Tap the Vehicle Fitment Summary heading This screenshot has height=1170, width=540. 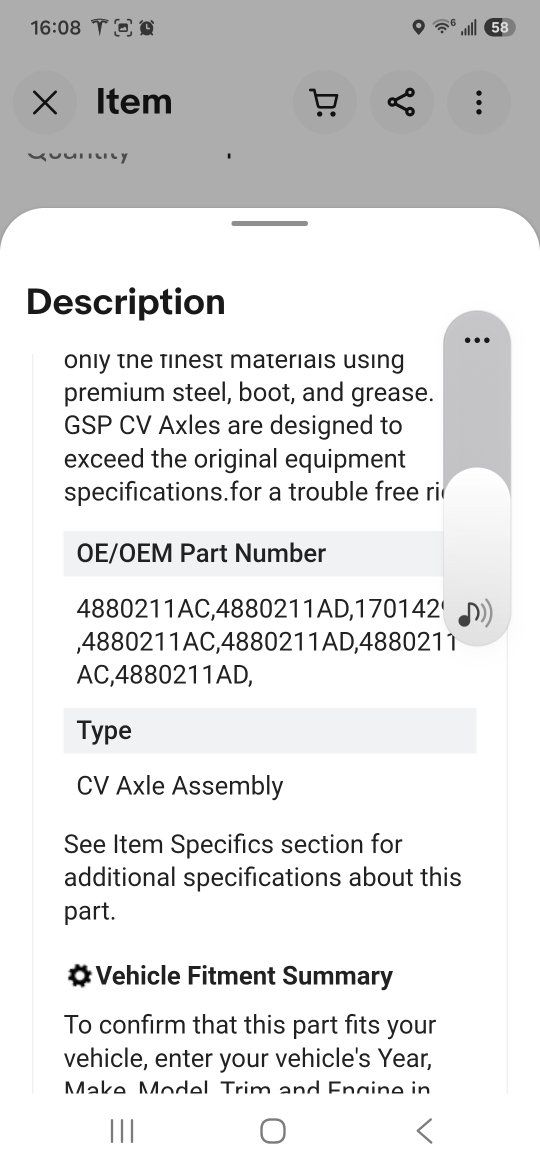(244, 976)
